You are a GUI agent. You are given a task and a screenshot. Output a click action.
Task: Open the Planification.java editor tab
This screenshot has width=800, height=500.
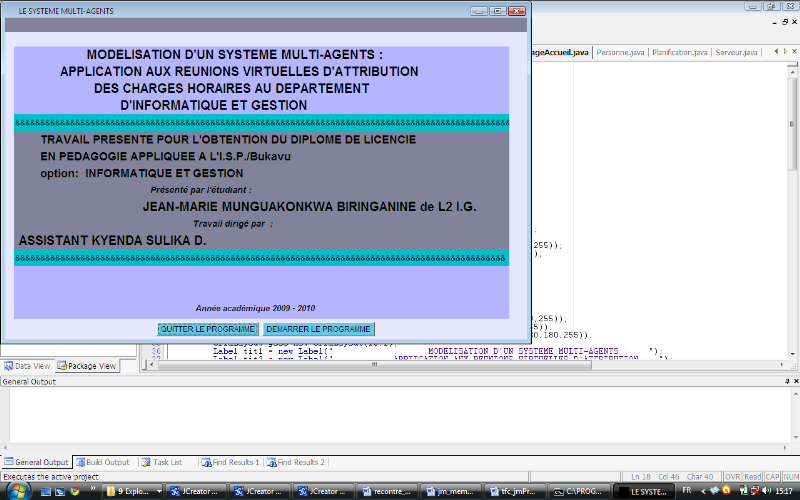[x=680, y=53]
